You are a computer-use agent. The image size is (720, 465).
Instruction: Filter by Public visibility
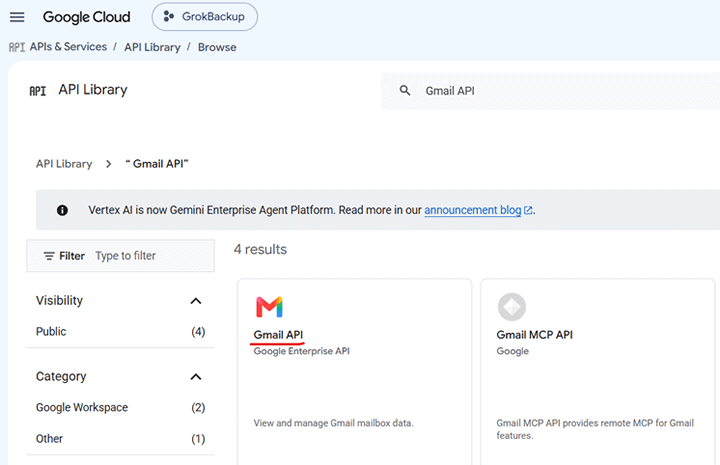[120, 331]
